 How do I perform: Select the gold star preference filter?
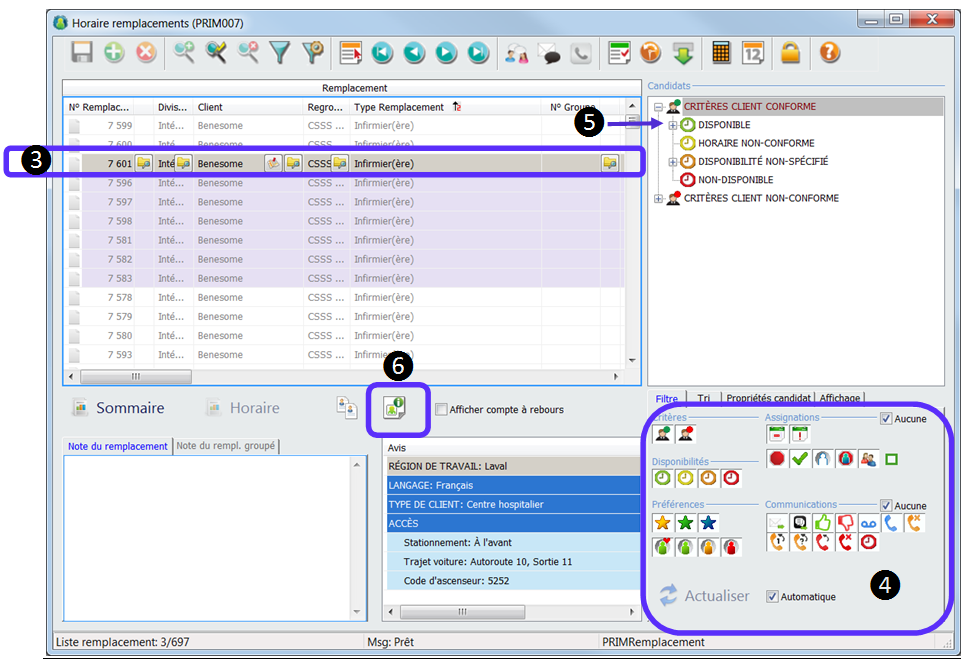662,522
